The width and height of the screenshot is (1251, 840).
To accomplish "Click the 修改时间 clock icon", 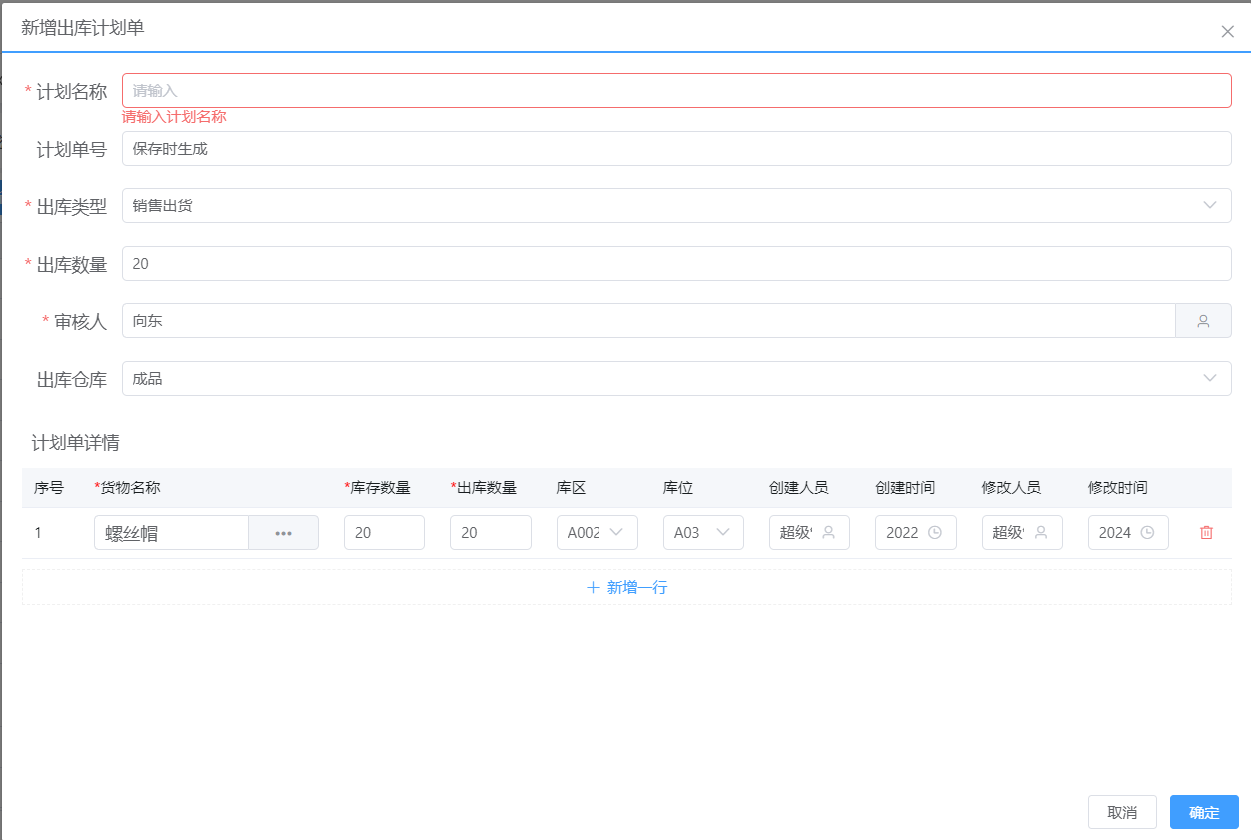I will 1147,533.
